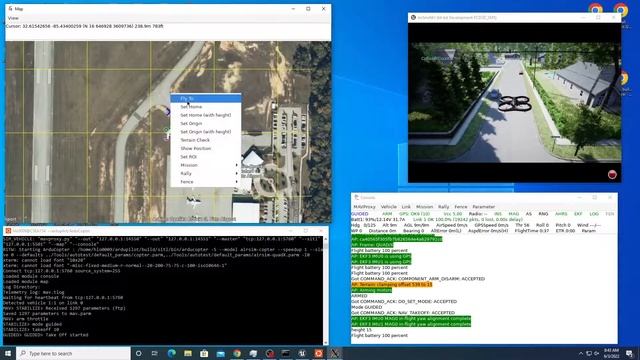This screenshot has height=360, width=640.
Task: Click the X server icon on taskbar
Action: point(335,353)
